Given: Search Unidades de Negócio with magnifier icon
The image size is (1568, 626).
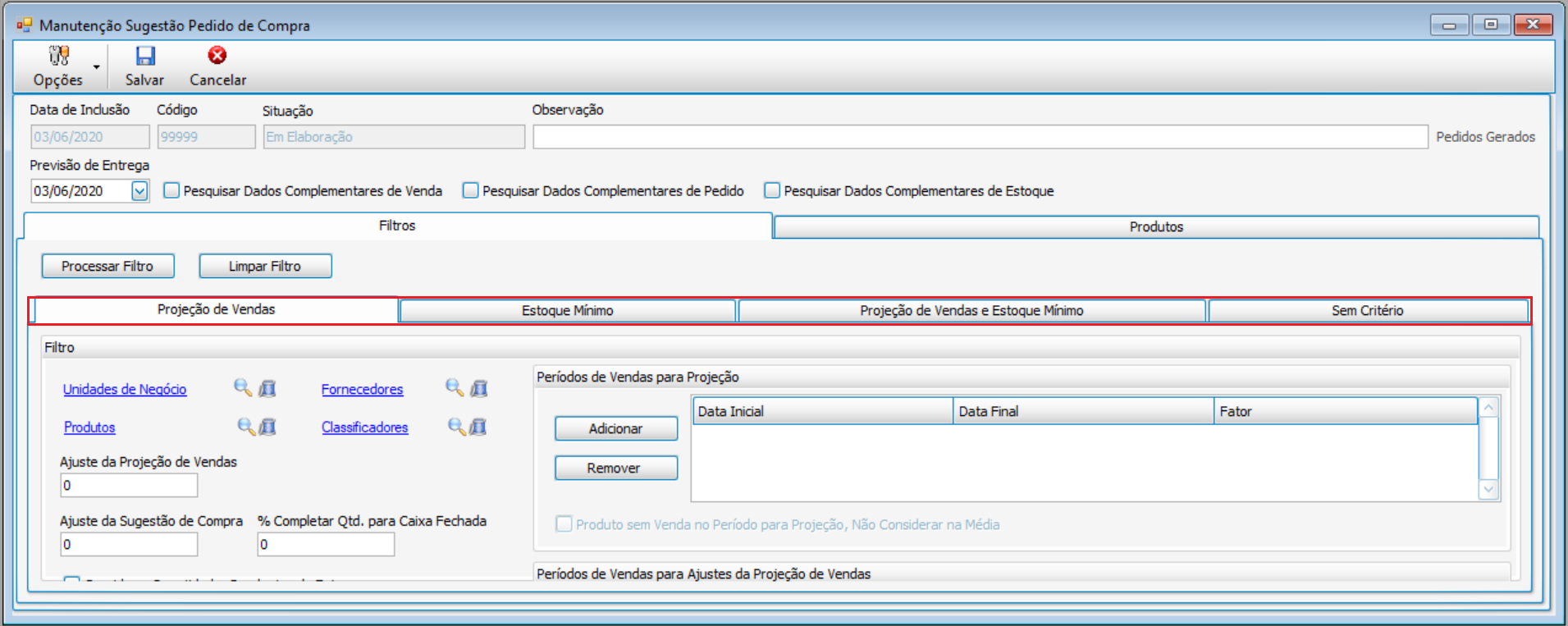Looking at the screenshot, I should pyautogui.click(x=243, y=387).
